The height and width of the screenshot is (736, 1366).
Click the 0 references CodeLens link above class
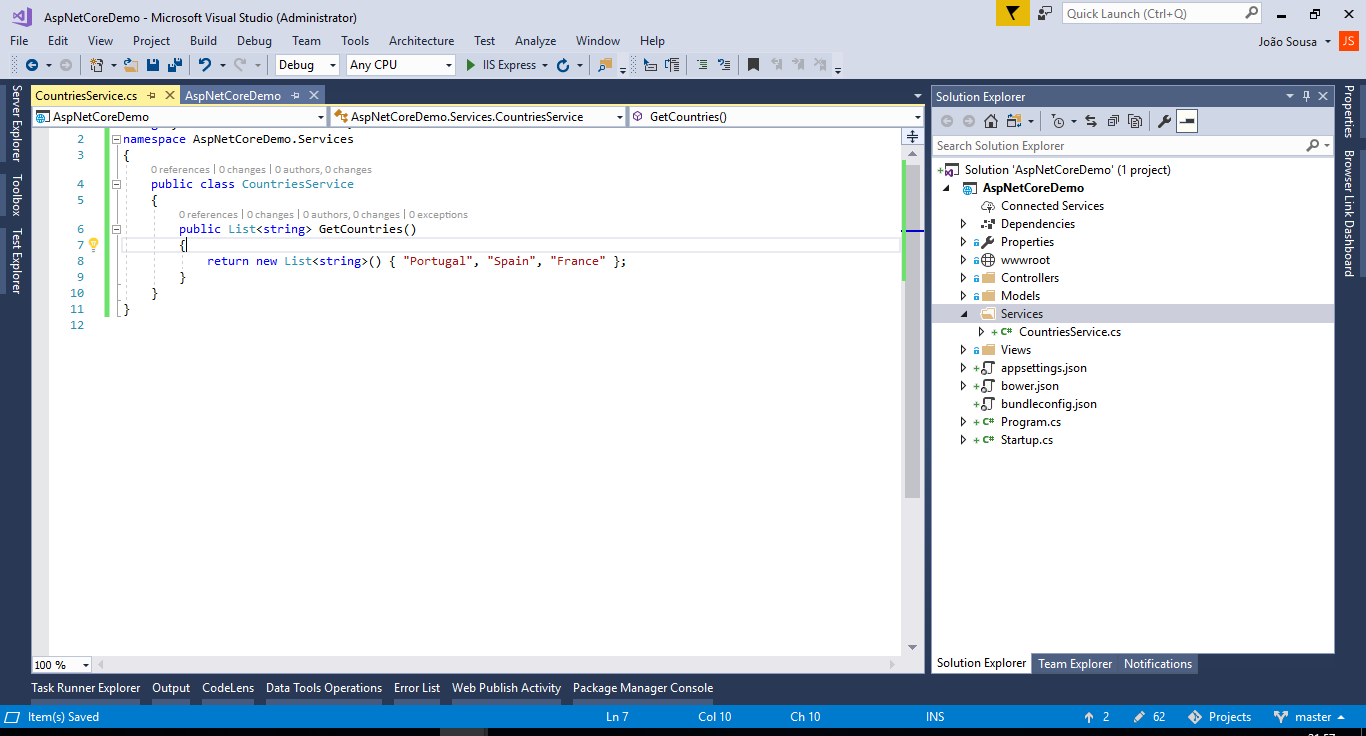click(x=180, y=170)
